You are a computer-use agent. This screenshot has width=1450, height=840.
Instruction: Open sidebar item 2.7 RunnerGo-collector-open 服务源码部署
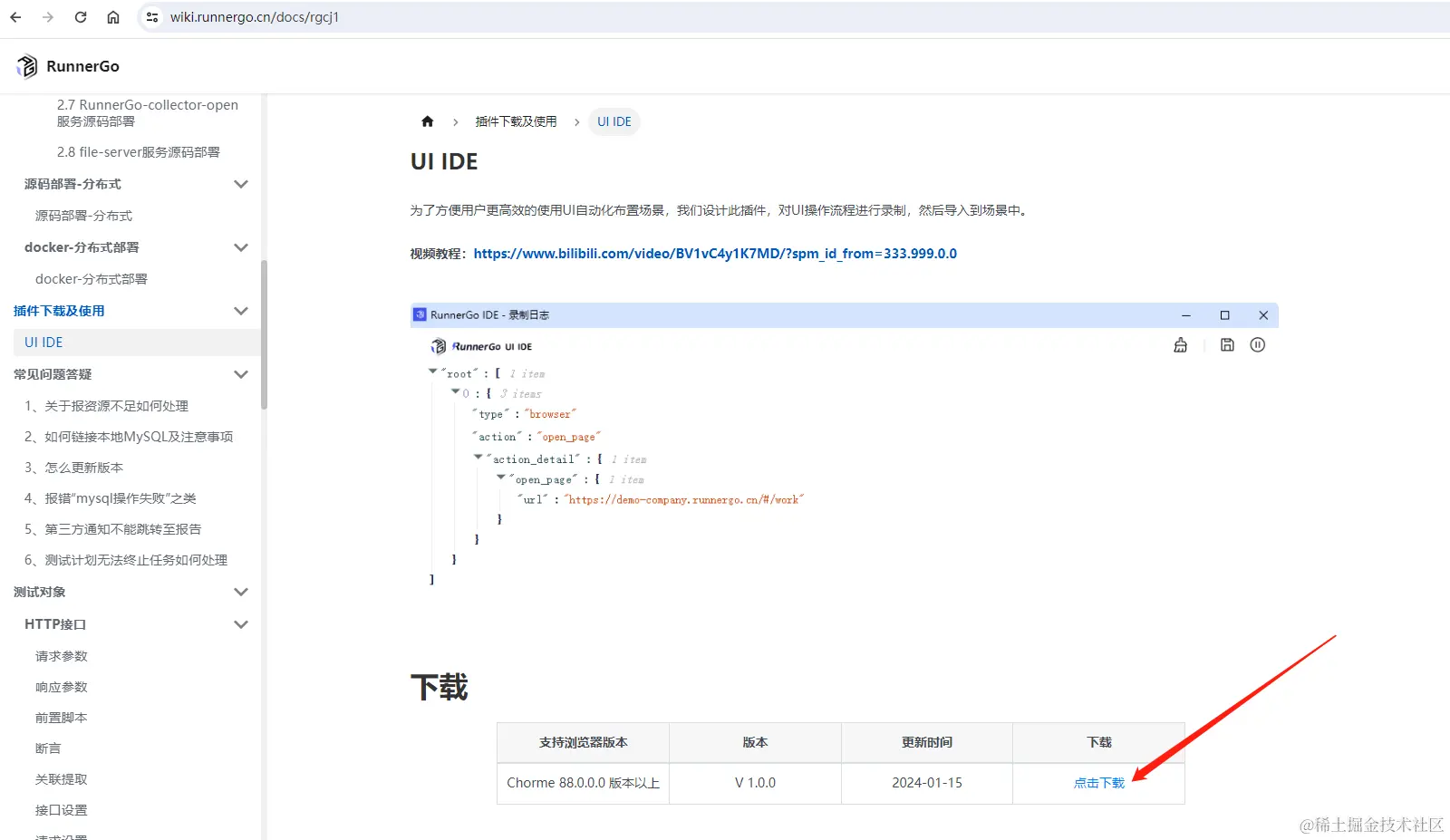148,113
